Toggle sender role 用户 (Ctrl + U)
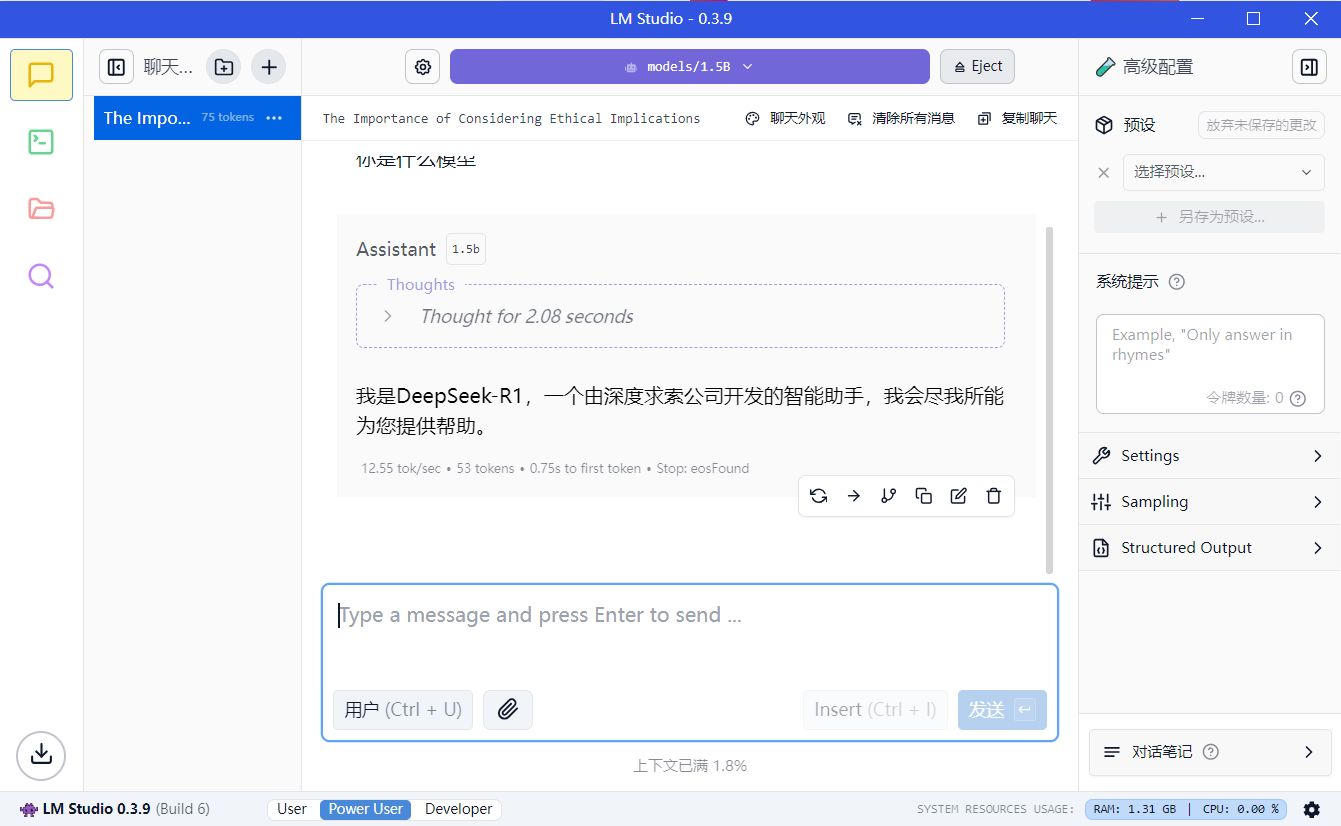Screen dimensions: 1341x826 (x=403, y=710)
